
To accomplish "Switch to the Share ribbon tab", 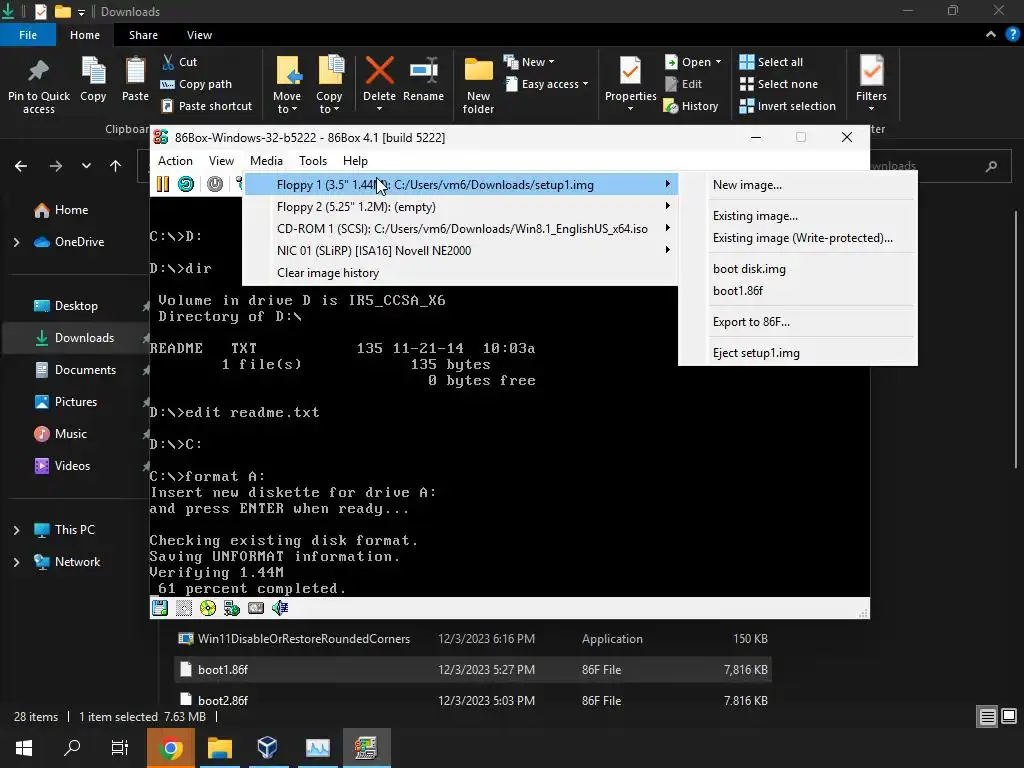I will click(143, 35).
